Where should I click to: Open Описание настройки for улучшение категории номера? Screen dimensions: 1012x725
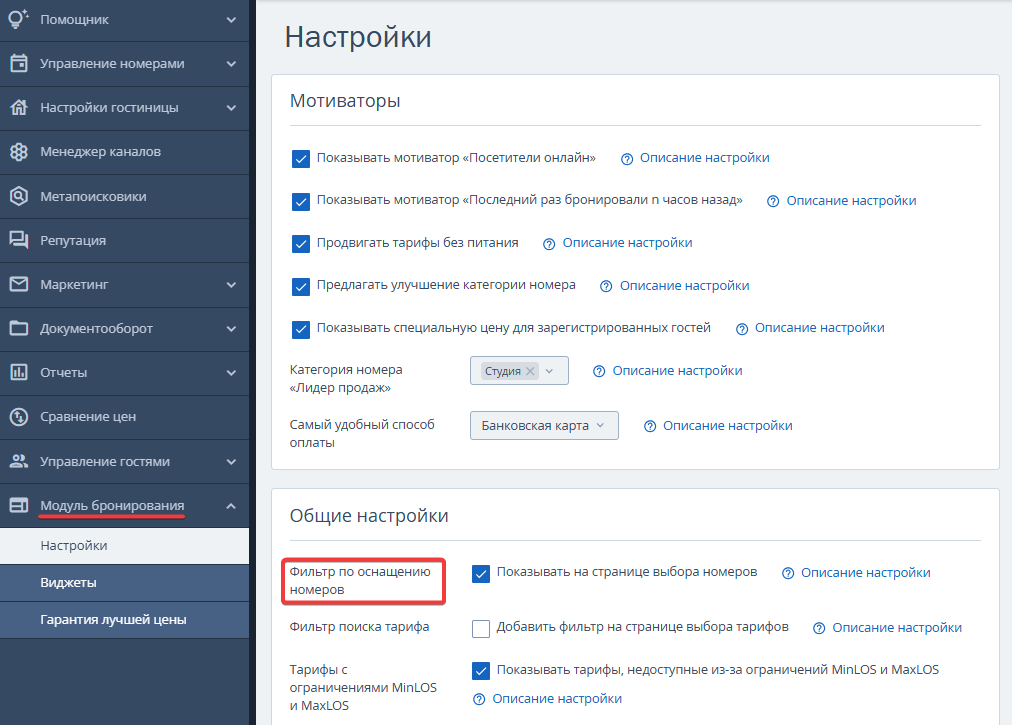coord(684,285)
